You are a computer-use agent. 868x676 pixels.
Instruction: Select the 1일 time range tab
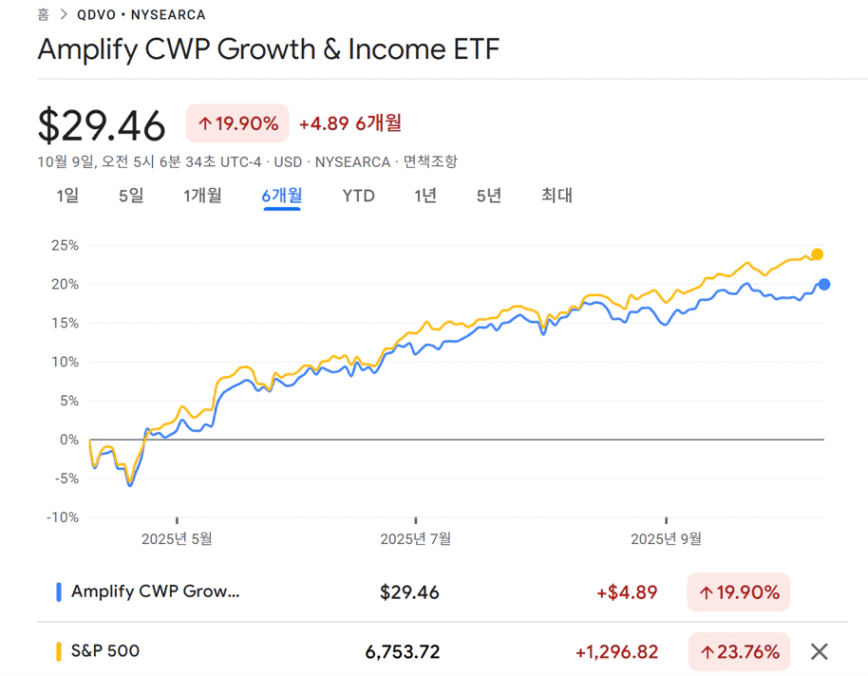coord(68,196)
